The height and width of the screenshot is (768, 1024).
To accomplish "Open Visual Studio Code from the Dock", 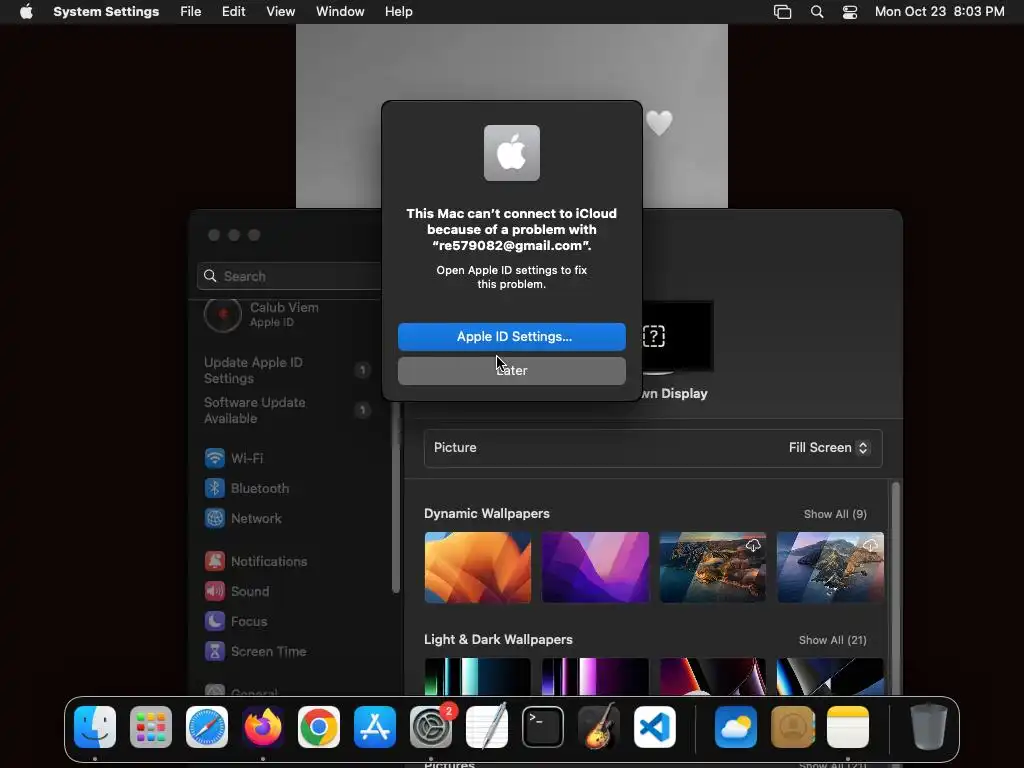I will [654, 727].
